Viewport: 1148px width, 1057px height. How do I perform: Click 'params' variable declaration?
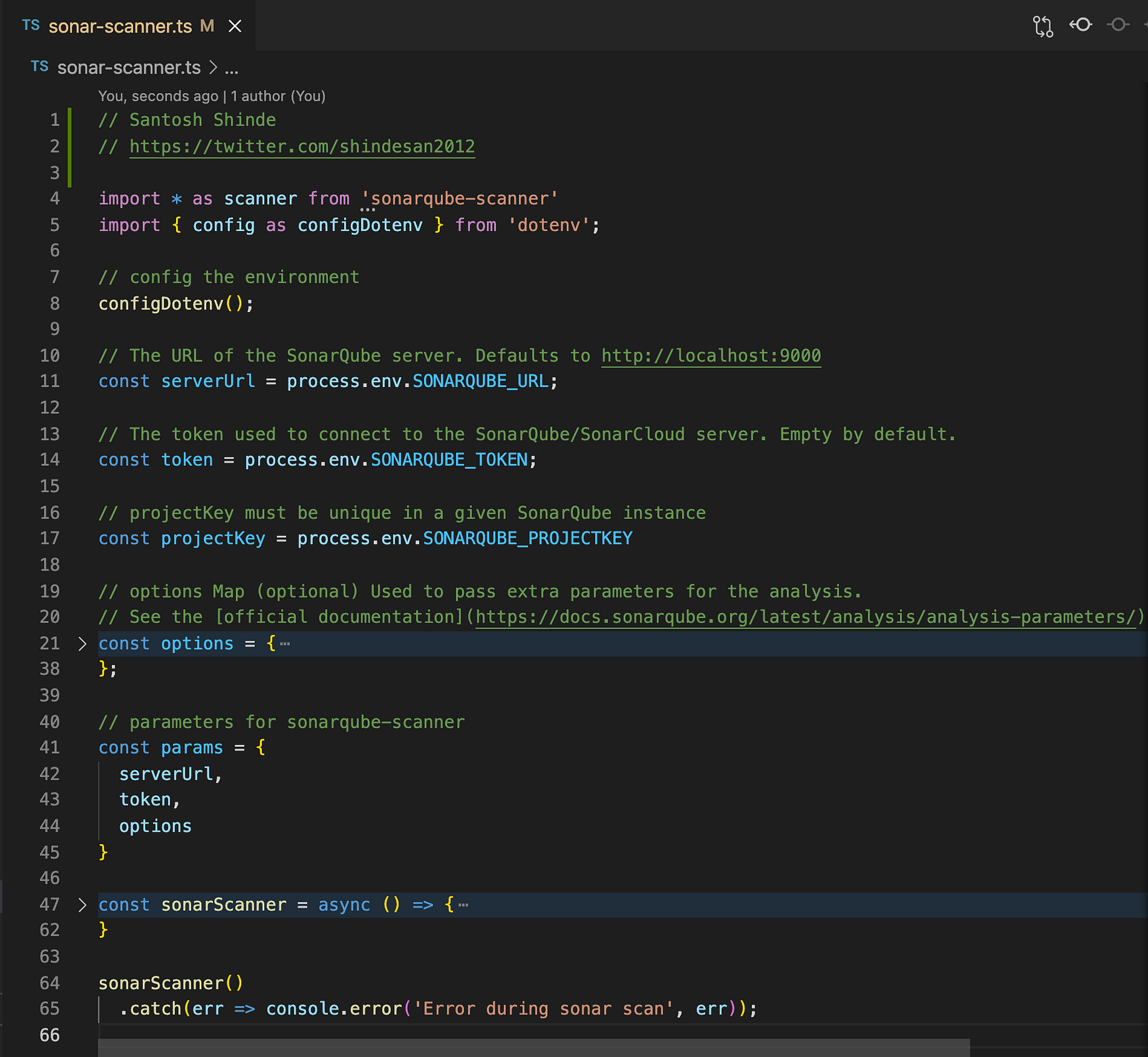coord(192,747)
